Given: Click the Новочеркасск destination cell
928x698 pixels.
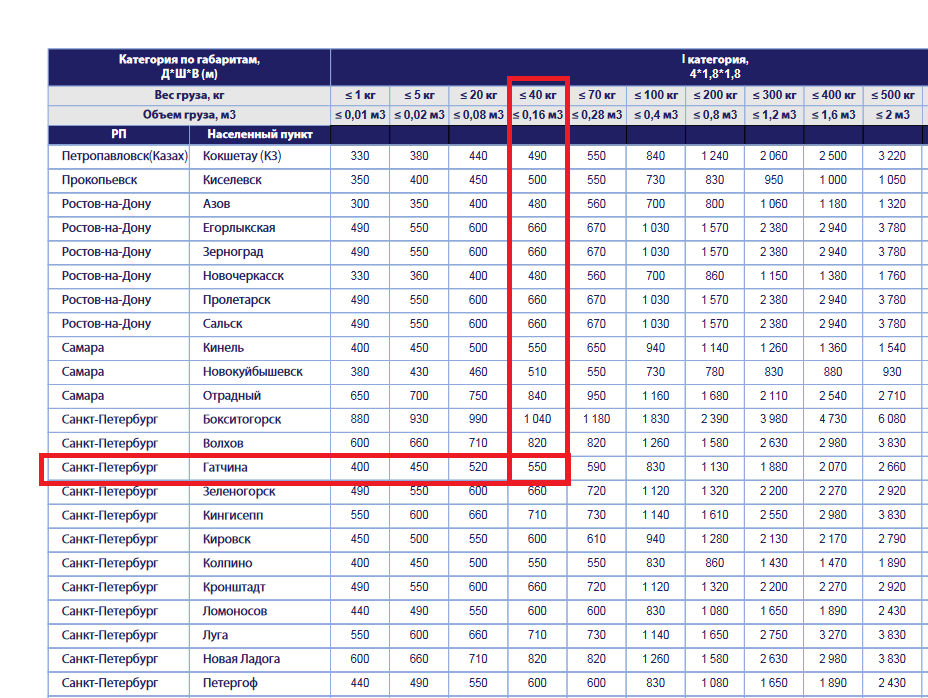Looking at the screenshot, I should (x=243, y=276).
